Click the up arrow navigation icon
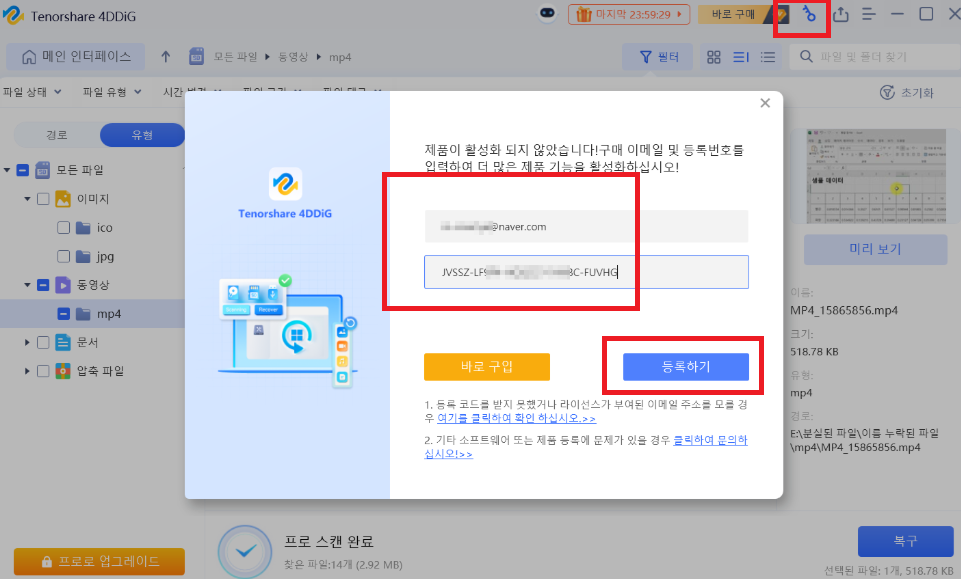The height and width of the screenshot is (579, 961). 165,57
